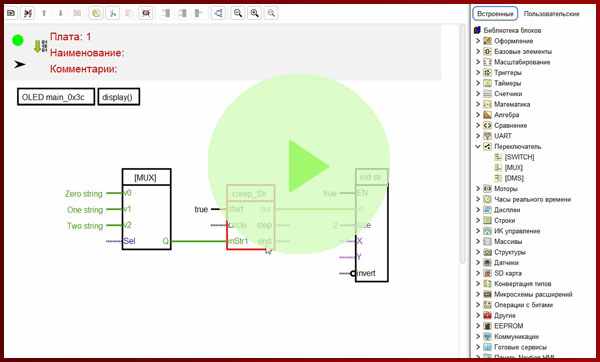Collapse the Переключатель tree category
The width and height of the screenshot is (600, 362).
click(478, 147)
